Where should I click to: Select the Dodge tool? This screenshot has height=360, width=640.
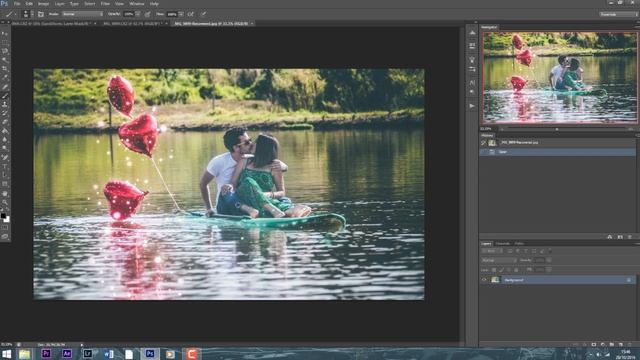pos(5,148)
